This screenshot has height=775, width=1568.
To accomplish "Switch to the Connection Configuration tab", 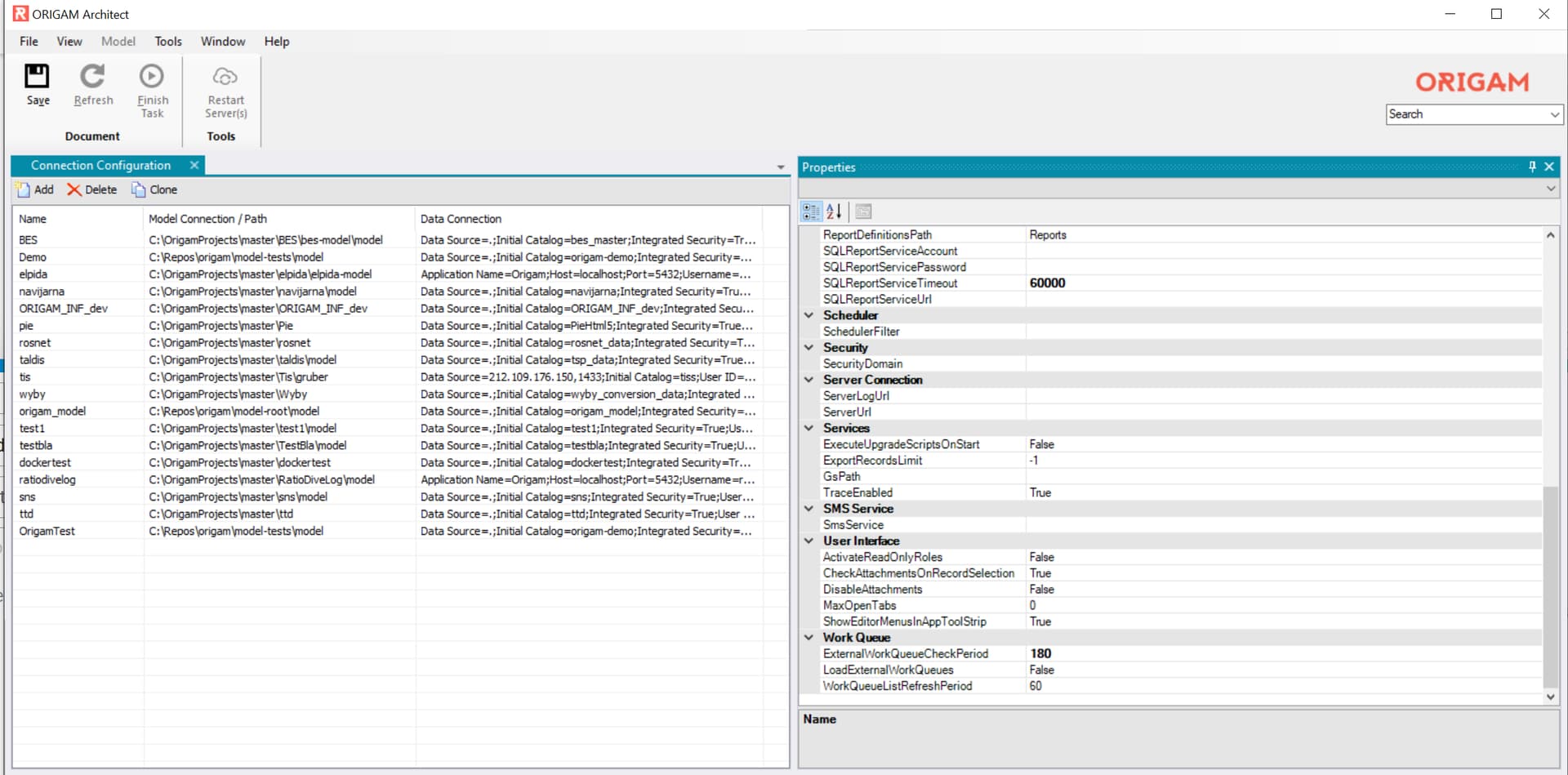I will click(x=100, y=165).
